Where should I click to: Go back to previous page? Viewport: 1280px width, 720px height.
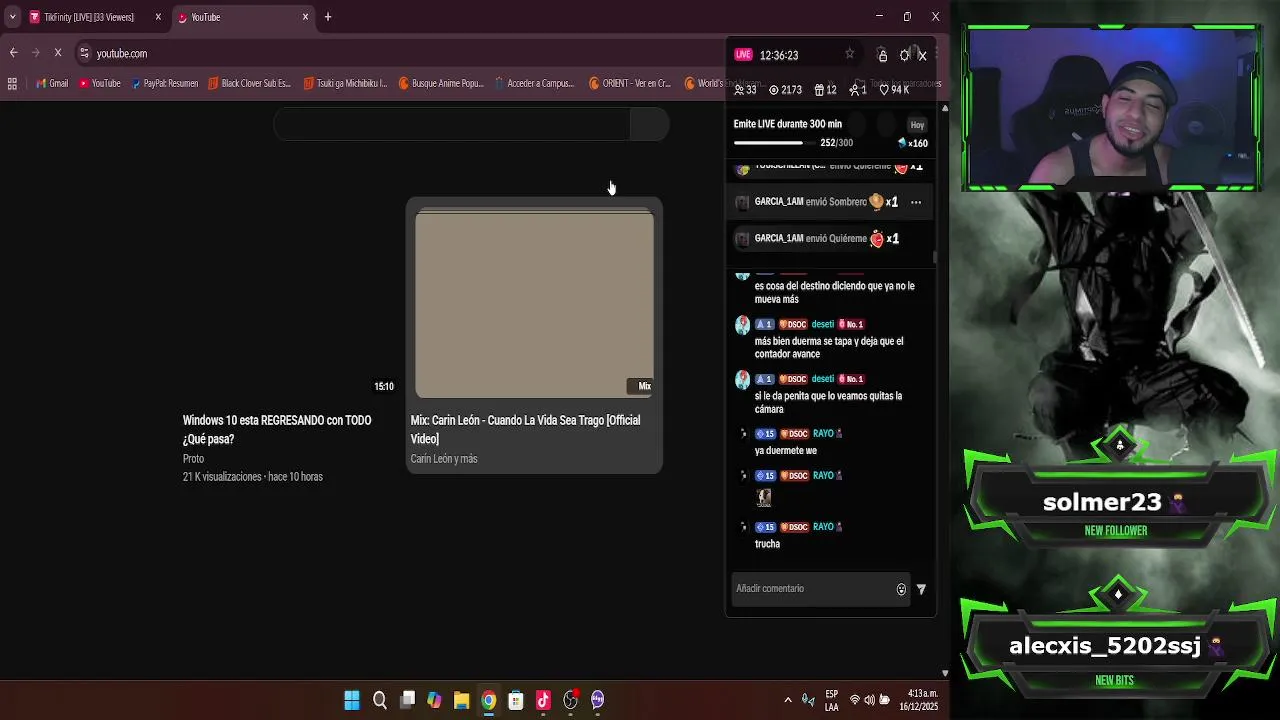(13, 53)
